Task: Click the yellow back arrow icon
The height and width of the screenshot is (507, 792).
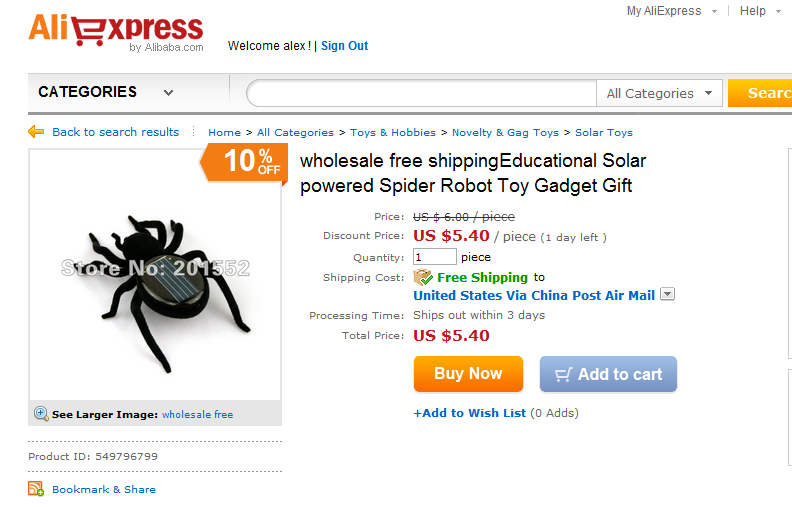Action: point(37,132)
